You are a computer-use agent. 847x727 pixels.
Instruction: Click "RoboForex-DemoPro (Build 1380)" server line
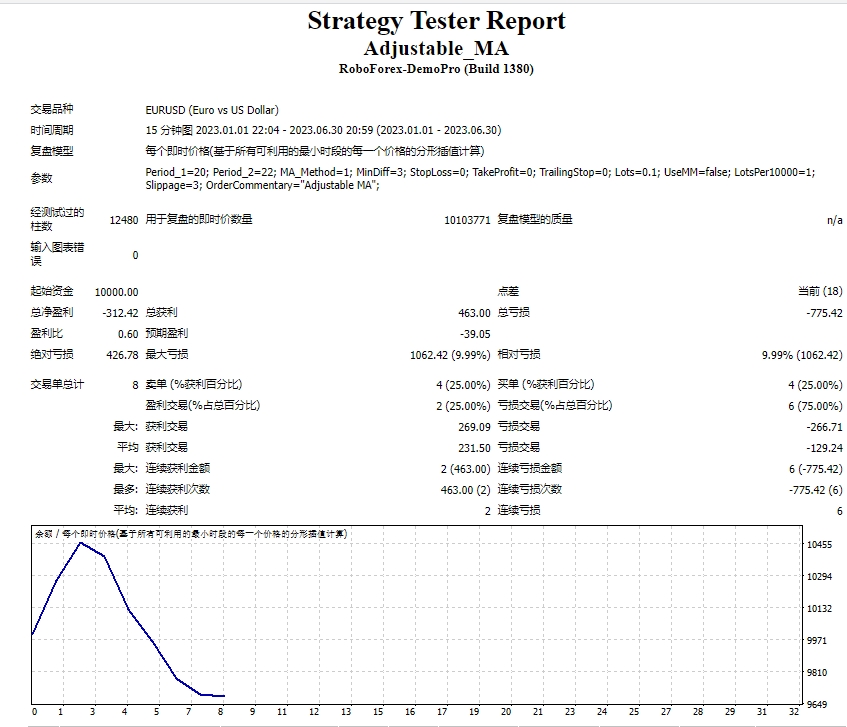(x=436, y=69)
